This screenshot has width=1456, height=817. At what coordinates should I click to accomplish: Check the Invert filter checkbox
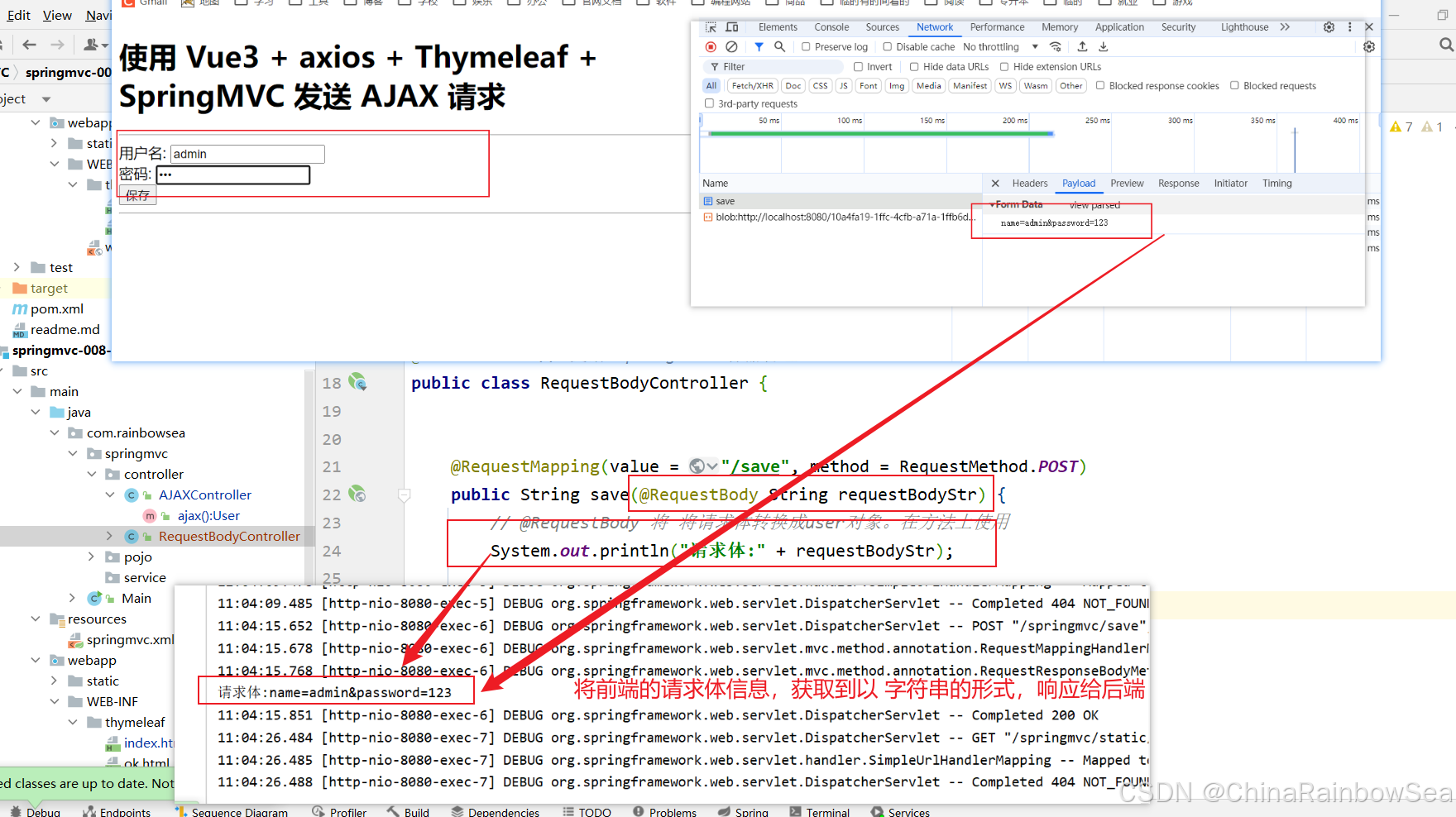coord(858,67)
